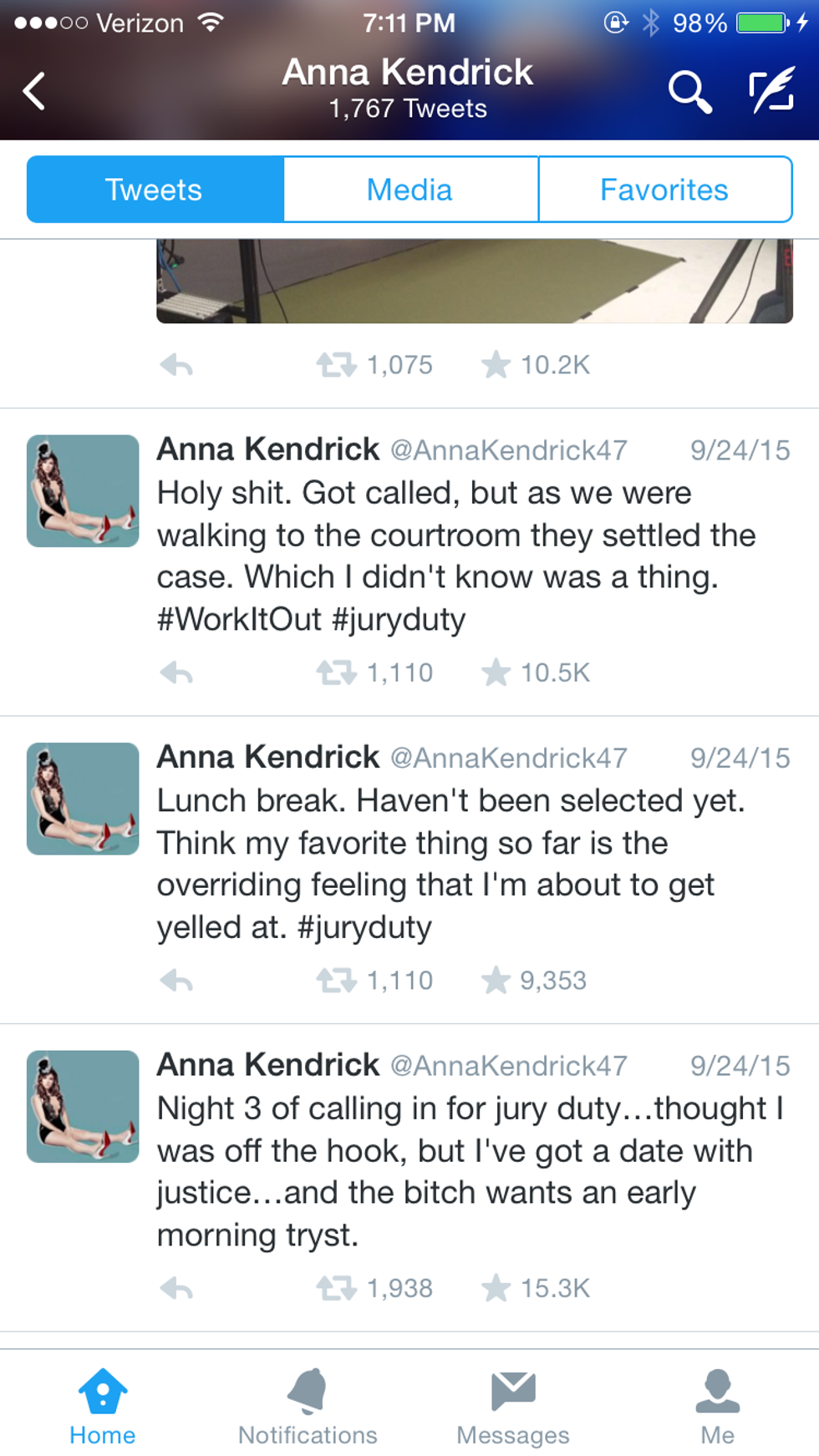Go to the Home tab
The height and width of the screenshot is (1456, 819).
coord(102,1407)
